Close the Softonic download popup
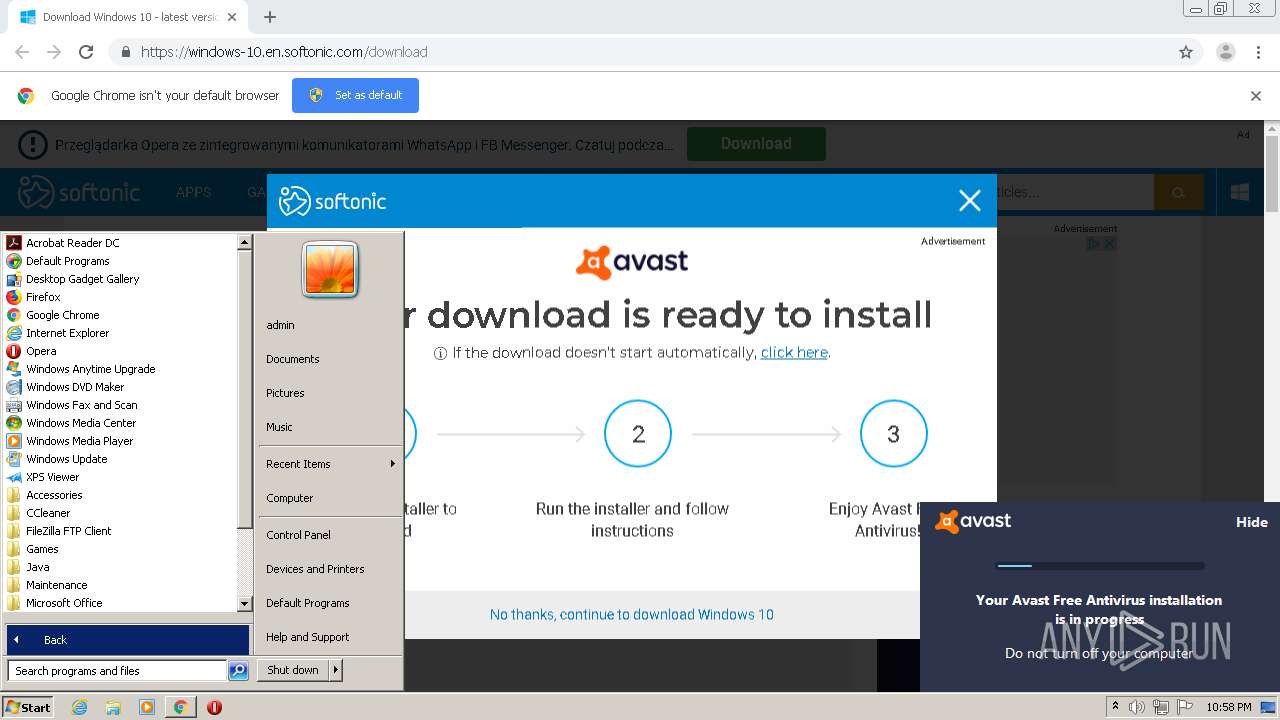The image size is (1280, 720). pos(969,201)
